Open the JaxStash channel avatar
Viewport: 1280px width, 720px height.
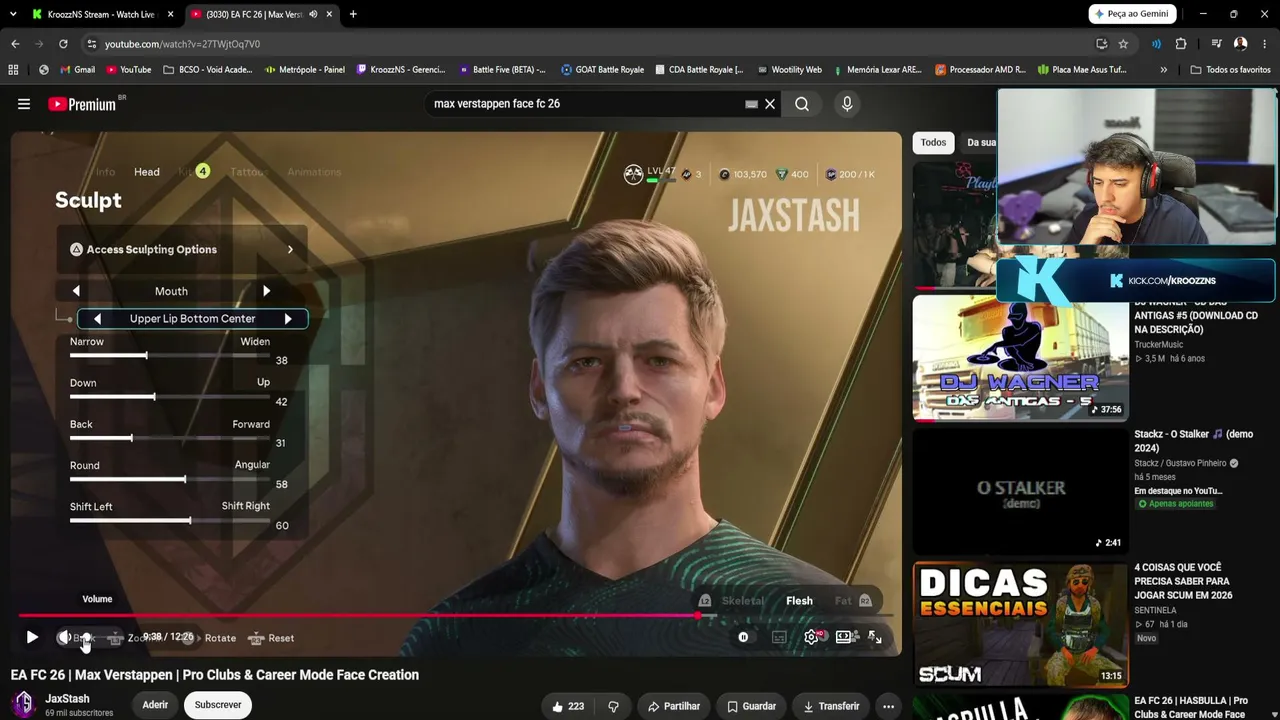coord(23,704)
